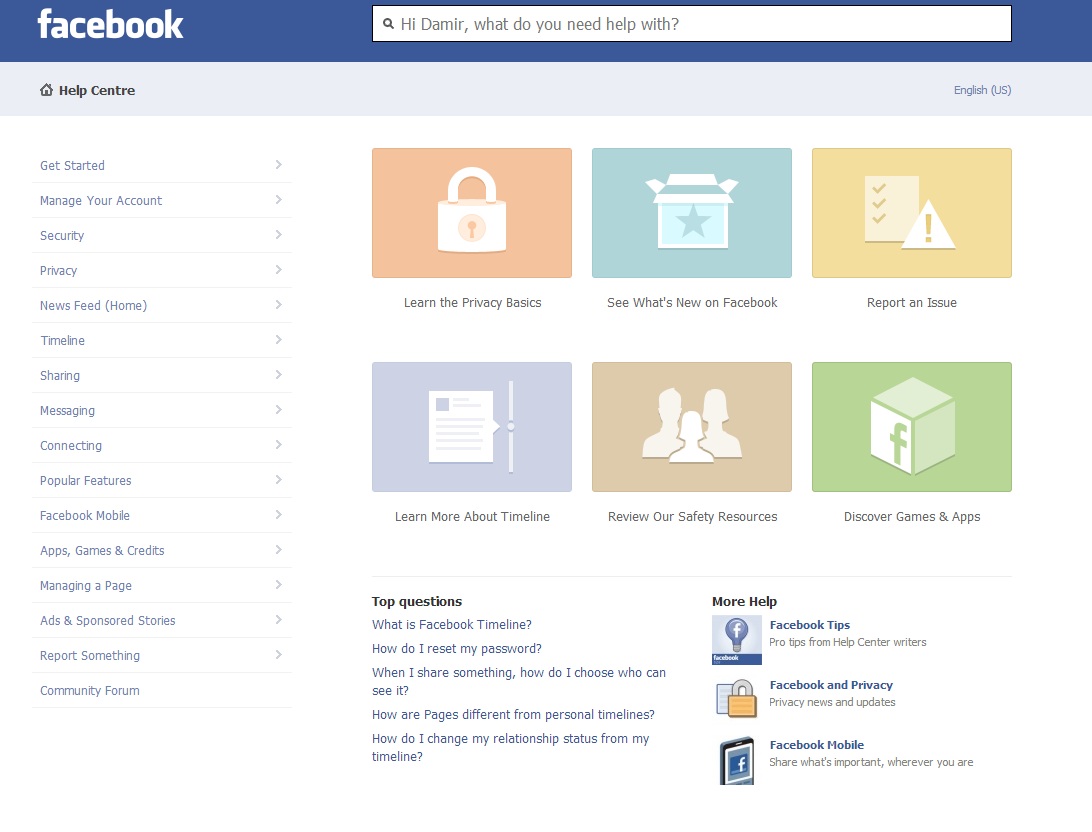Click the Help Centre home icon
Viewport: 1092px width, 832px height.
47,90
